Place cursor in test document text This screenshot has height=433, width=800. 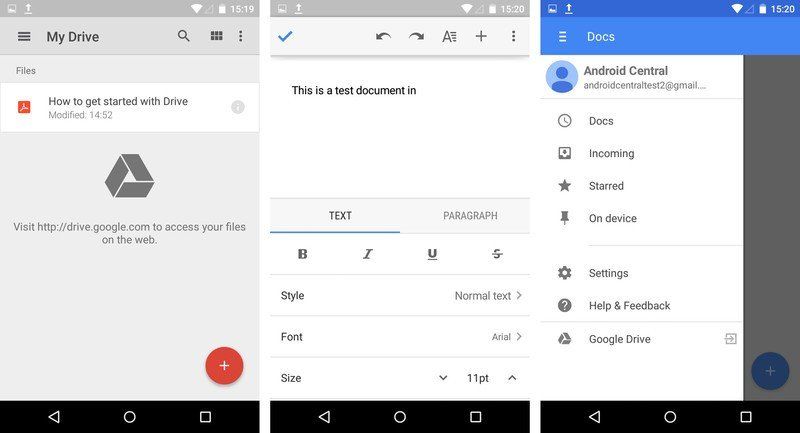pyautogui.click(x=354, y=91)
